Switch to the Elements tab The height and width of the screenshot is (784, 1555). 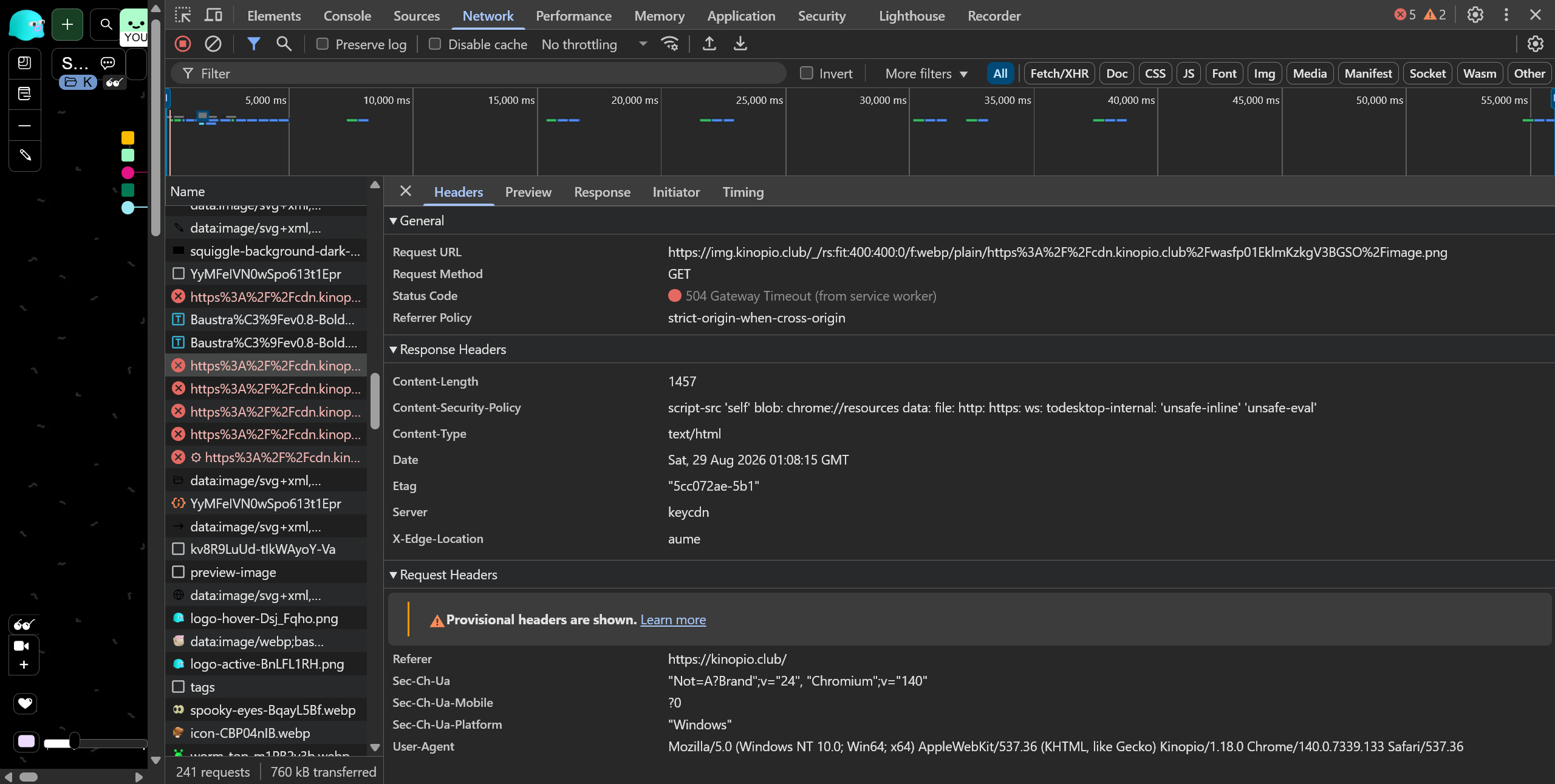pos(274,16)
